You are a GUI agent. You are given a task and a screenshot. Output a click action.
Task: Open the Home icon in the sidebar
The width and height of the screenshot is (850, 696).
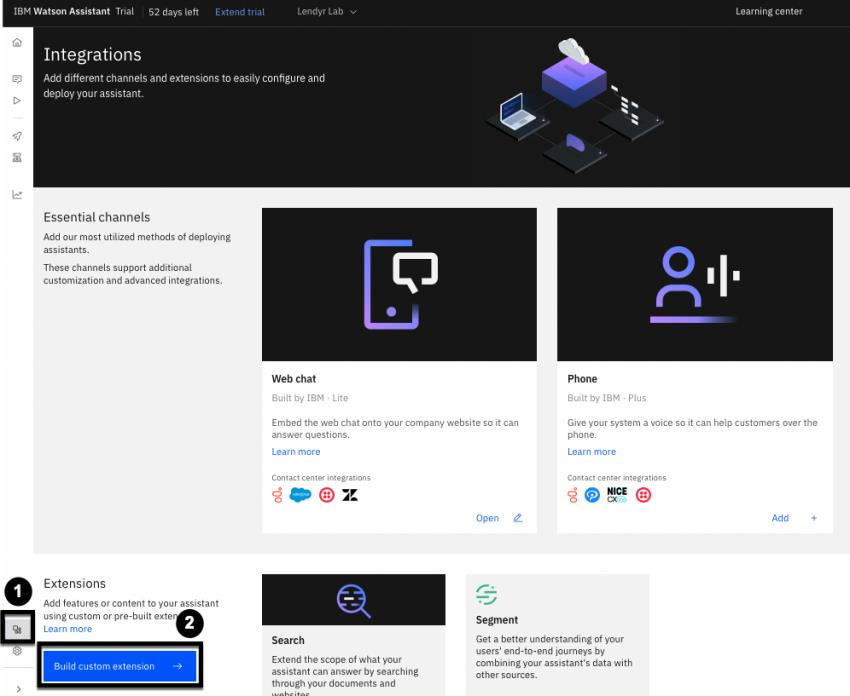(x=17, y=42)
